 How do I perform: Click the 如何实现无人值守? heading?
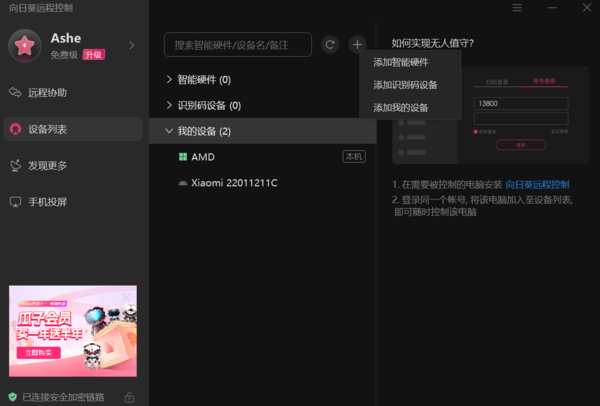432,43
